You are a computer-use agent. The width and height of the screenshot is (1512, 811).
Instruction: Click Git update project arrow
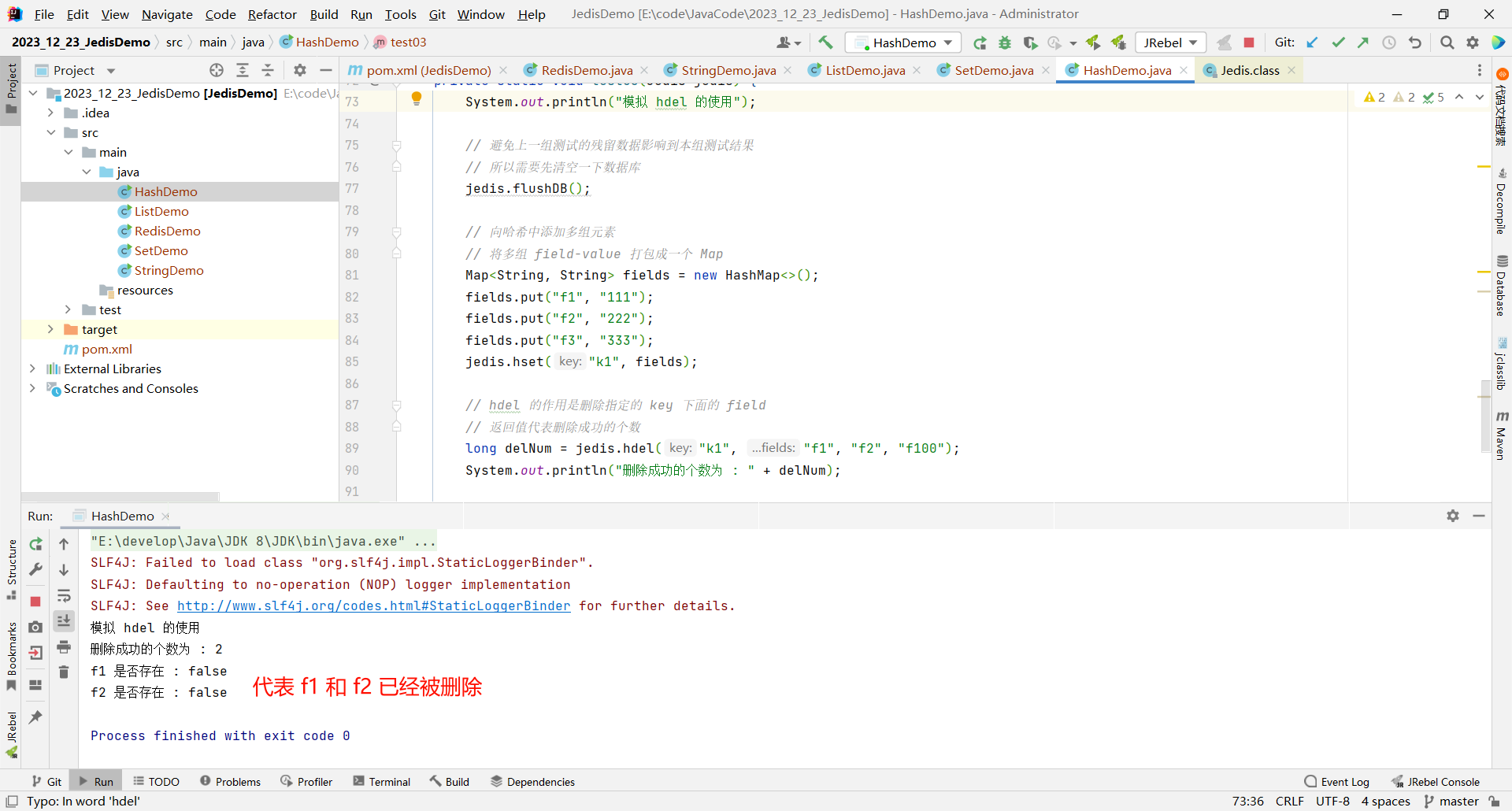click(x=1312, y=43)
